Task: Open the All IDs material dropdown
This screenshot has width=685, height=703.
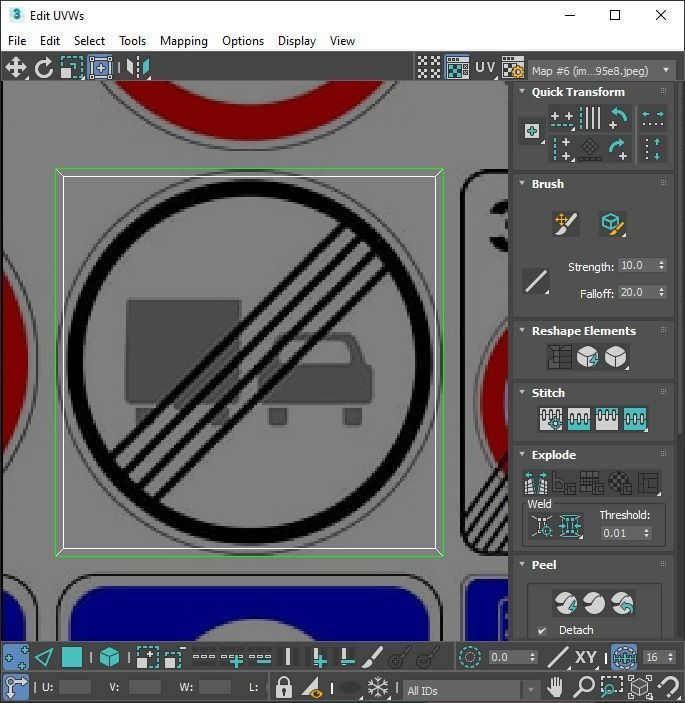Action: click(472, 690)
